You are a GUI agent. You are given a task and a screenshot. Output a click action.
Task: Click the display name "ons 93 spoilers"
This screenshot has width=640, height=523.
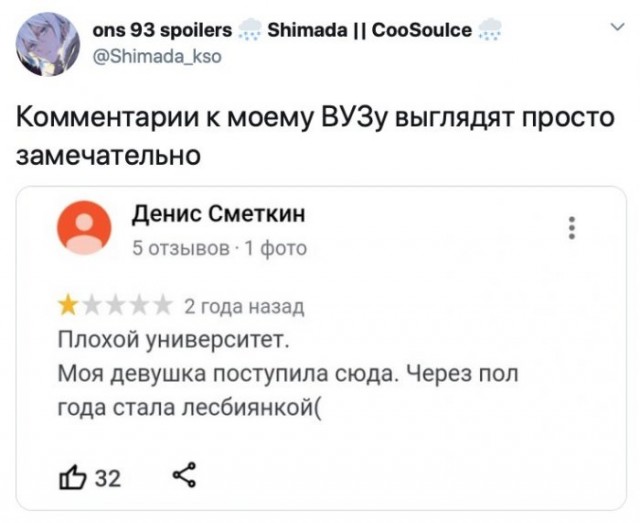pos(162,31)
